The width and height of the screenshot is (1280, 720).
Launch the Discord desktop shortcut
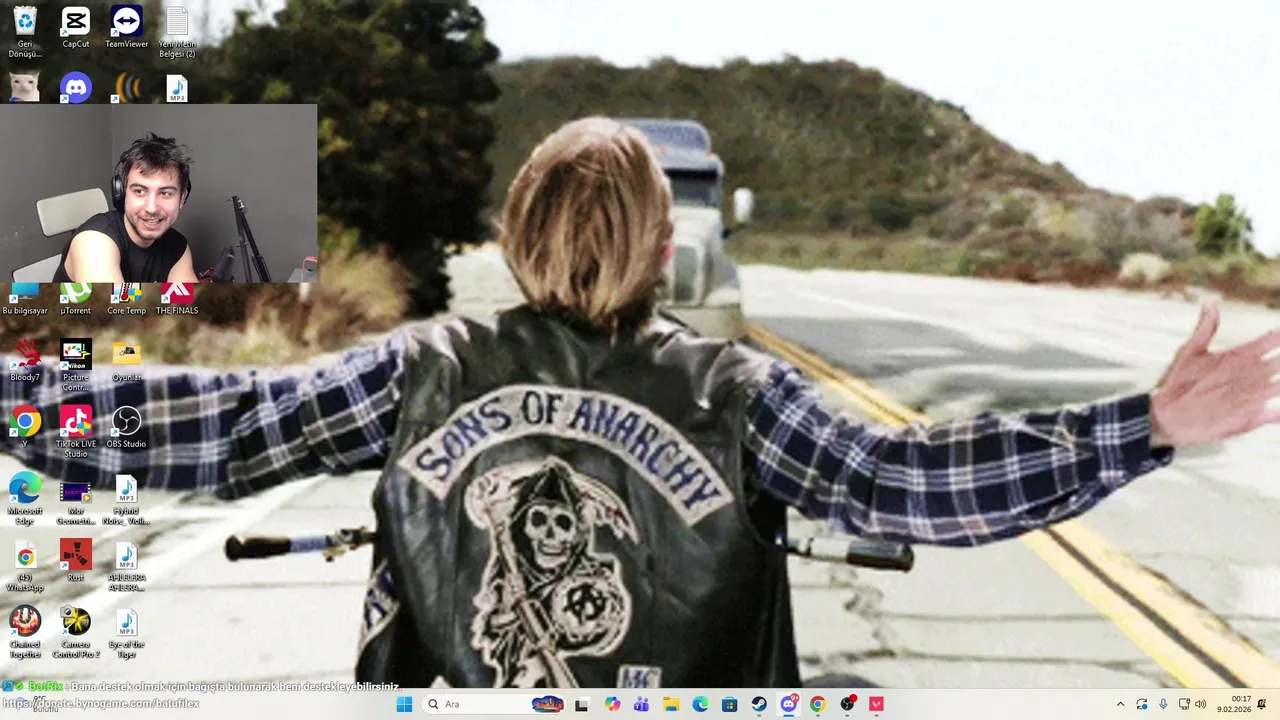76,87
